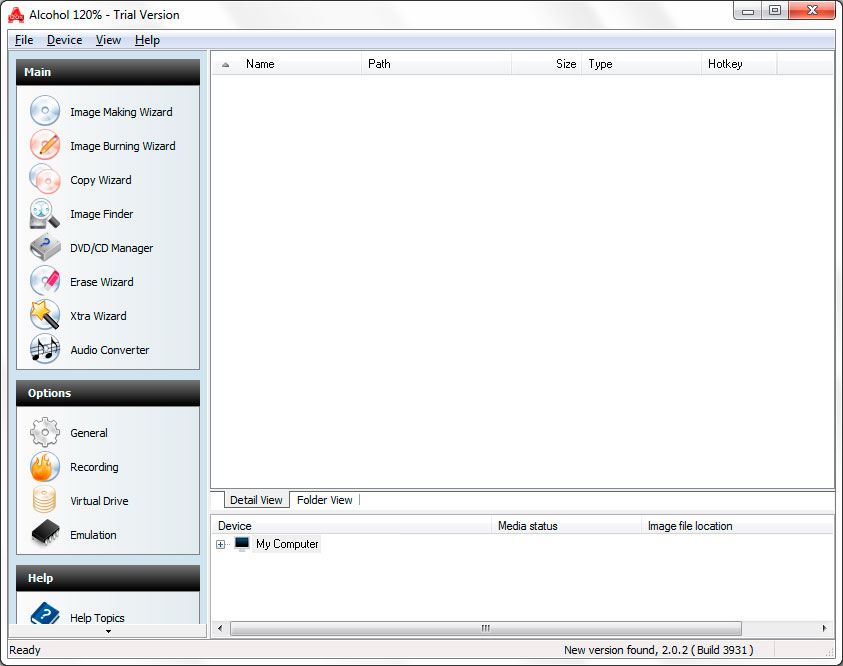
Task: Open the View menu
Action: (108, 40)
